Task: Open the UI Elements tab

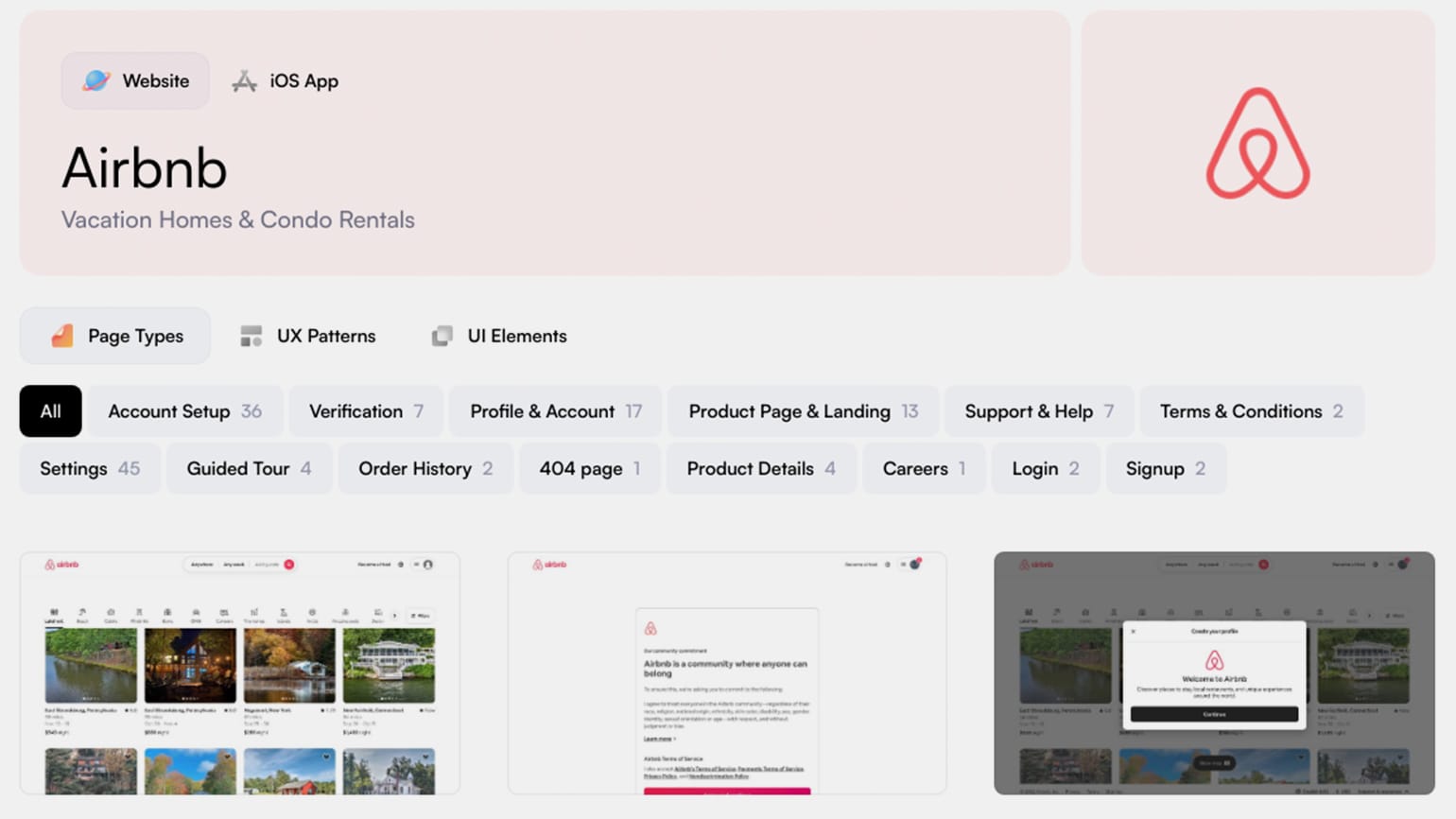Action: 499,336
